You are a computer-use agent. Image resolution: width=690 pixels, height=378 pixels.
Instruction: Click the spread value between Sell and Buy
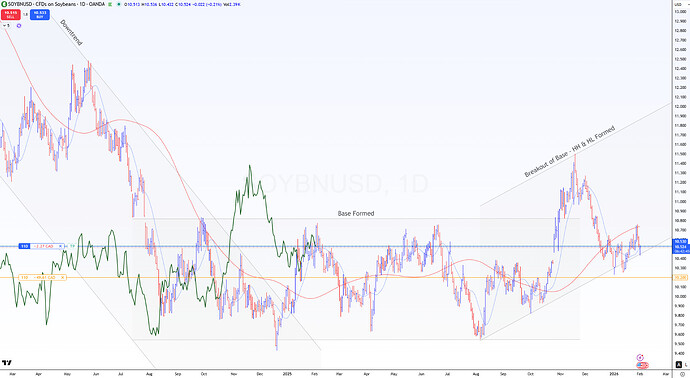tap(25, 15)
